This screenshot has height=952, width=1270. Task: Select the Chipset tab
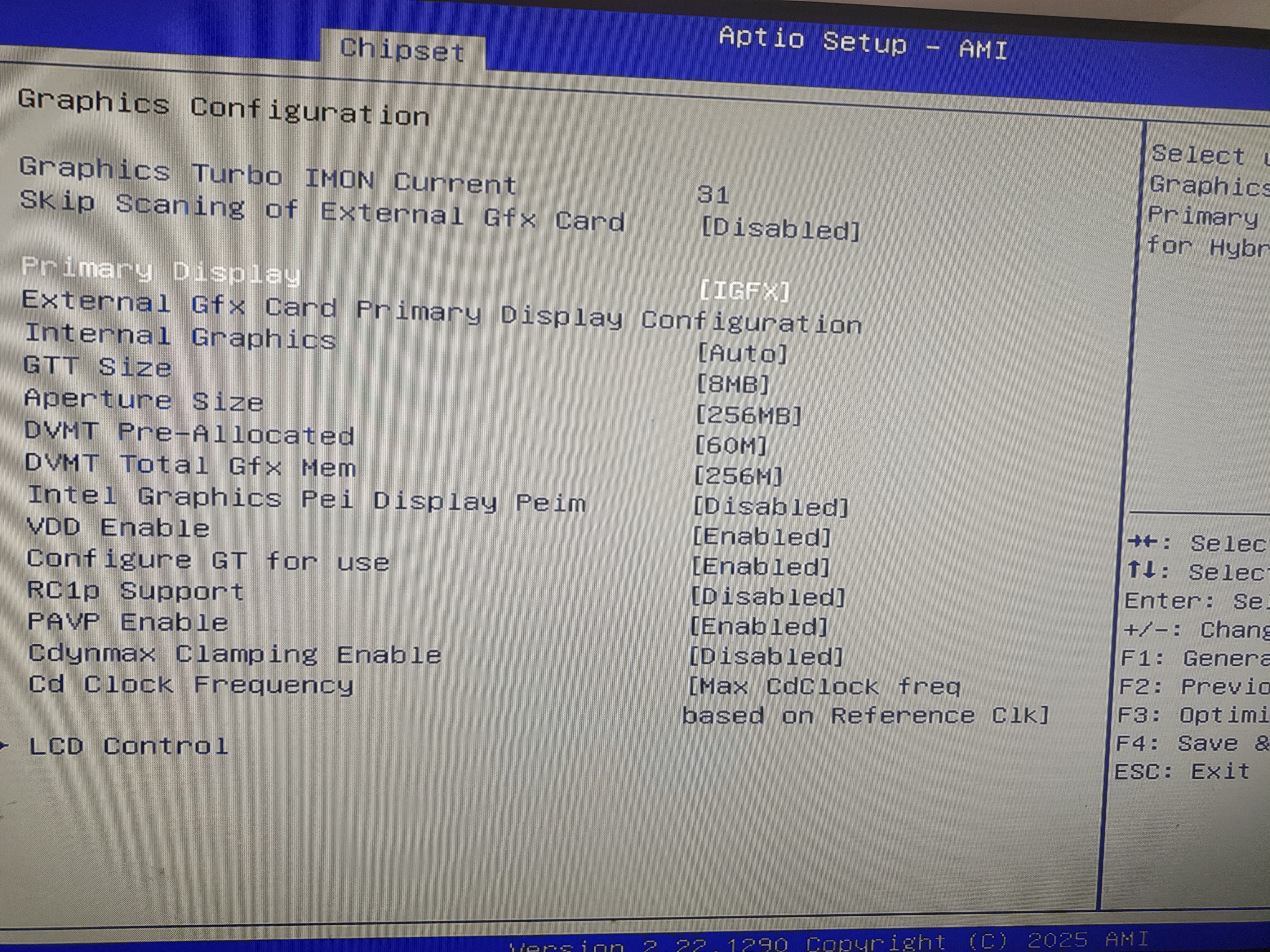(402, 50)
